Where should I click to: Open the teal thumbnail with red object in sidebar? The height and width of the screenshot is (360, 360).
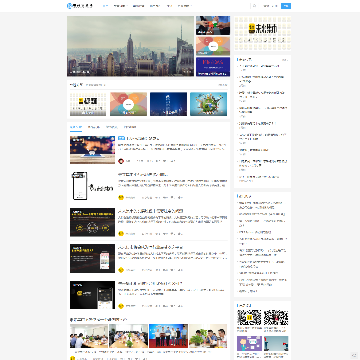276,343
